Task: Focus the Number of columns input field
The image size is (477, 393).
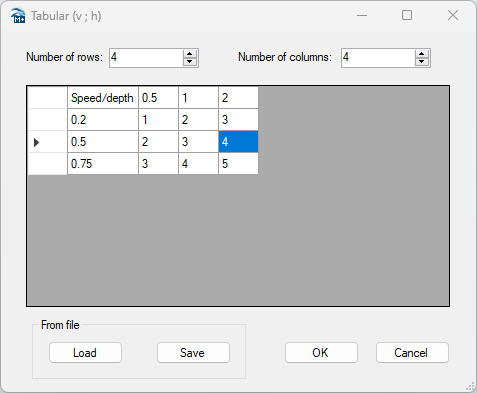Action: [x=378, y=58]
